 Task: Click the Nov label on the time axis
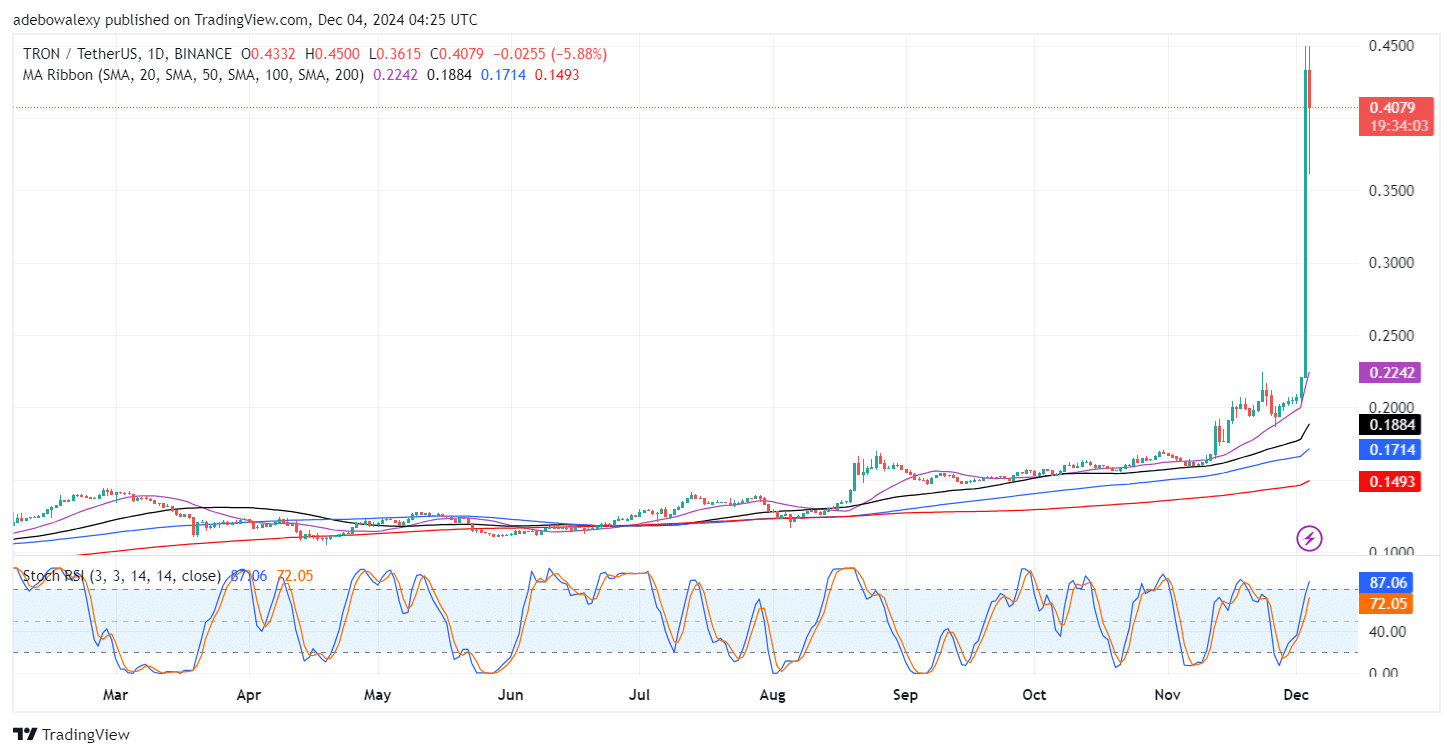click(x=1167, y=694)
